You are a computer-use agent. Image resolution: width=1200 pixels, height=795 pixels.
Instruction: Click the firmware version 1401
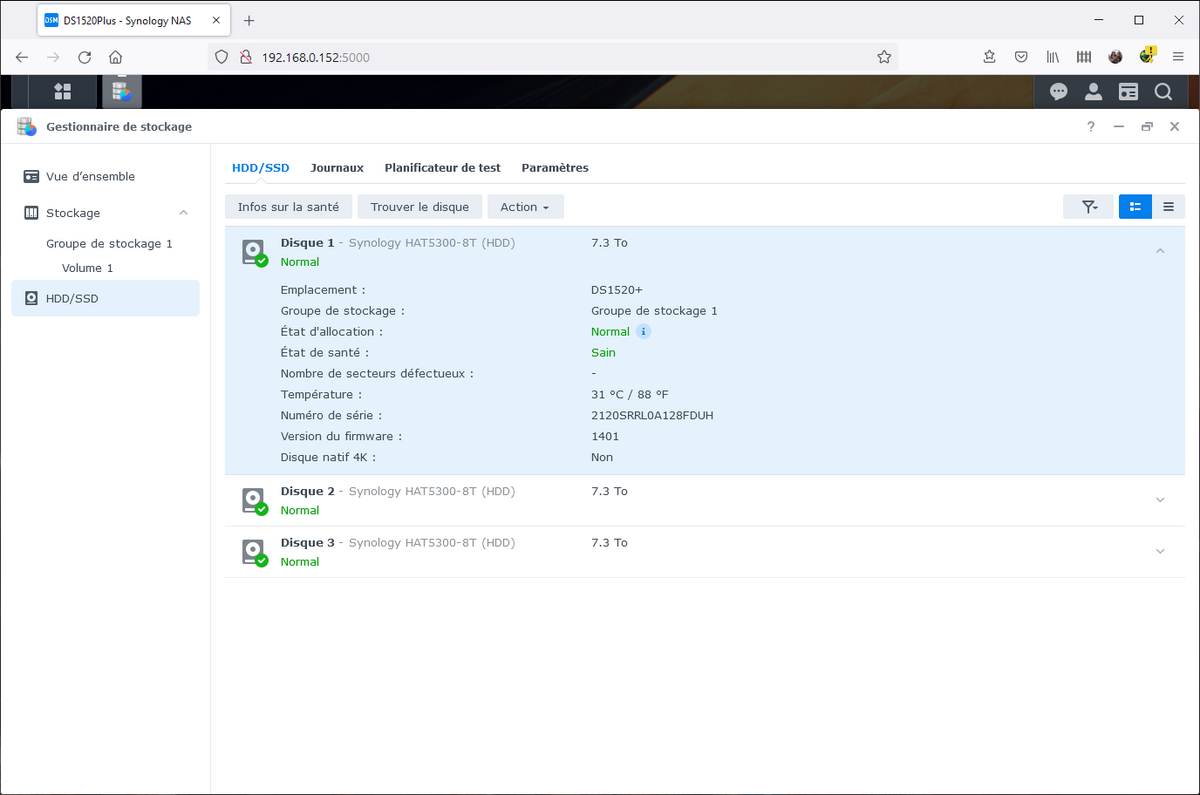pos(605,436)
